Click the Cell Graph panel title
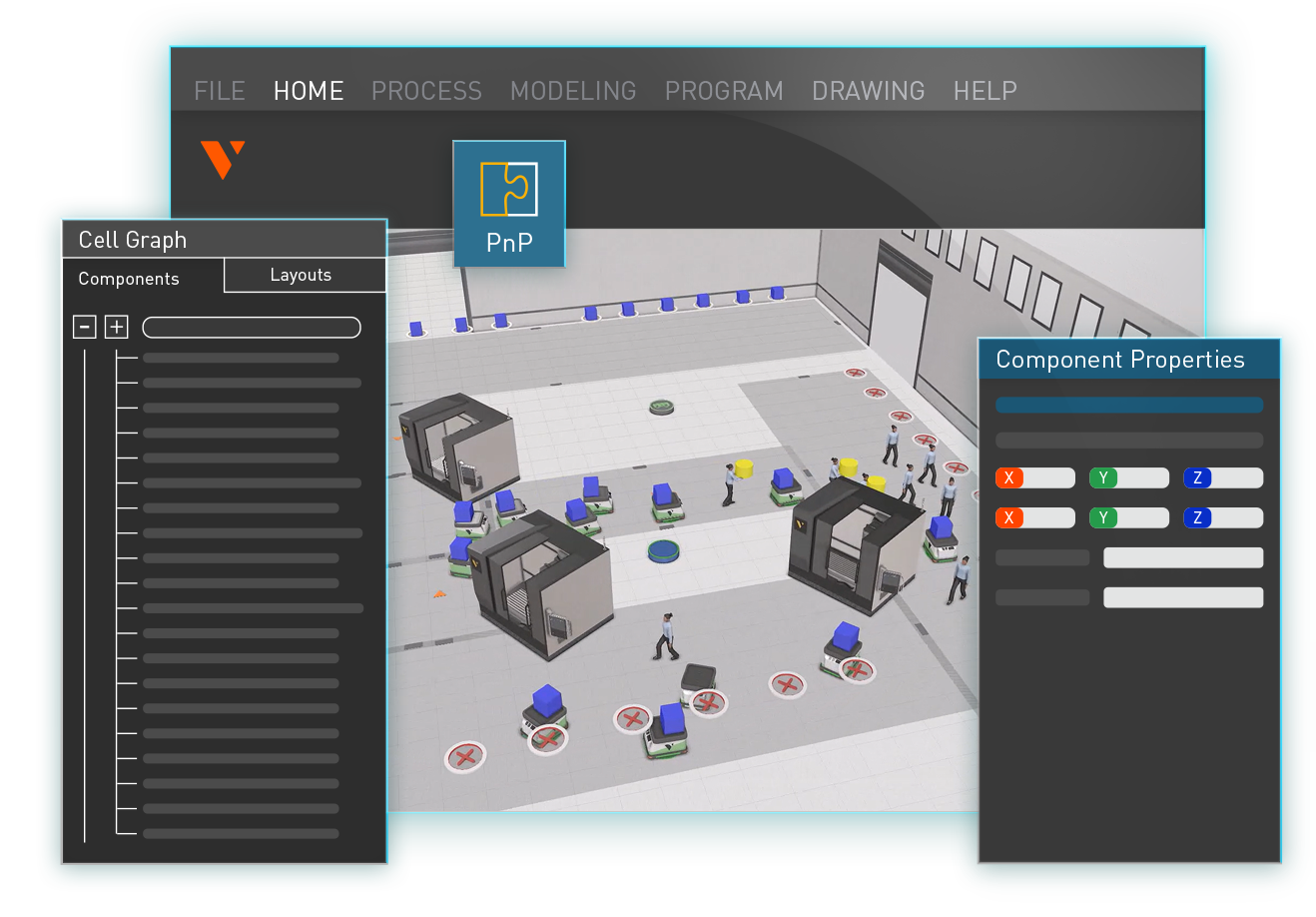Screen dimensions: 1316x917 tap(133, 240)
